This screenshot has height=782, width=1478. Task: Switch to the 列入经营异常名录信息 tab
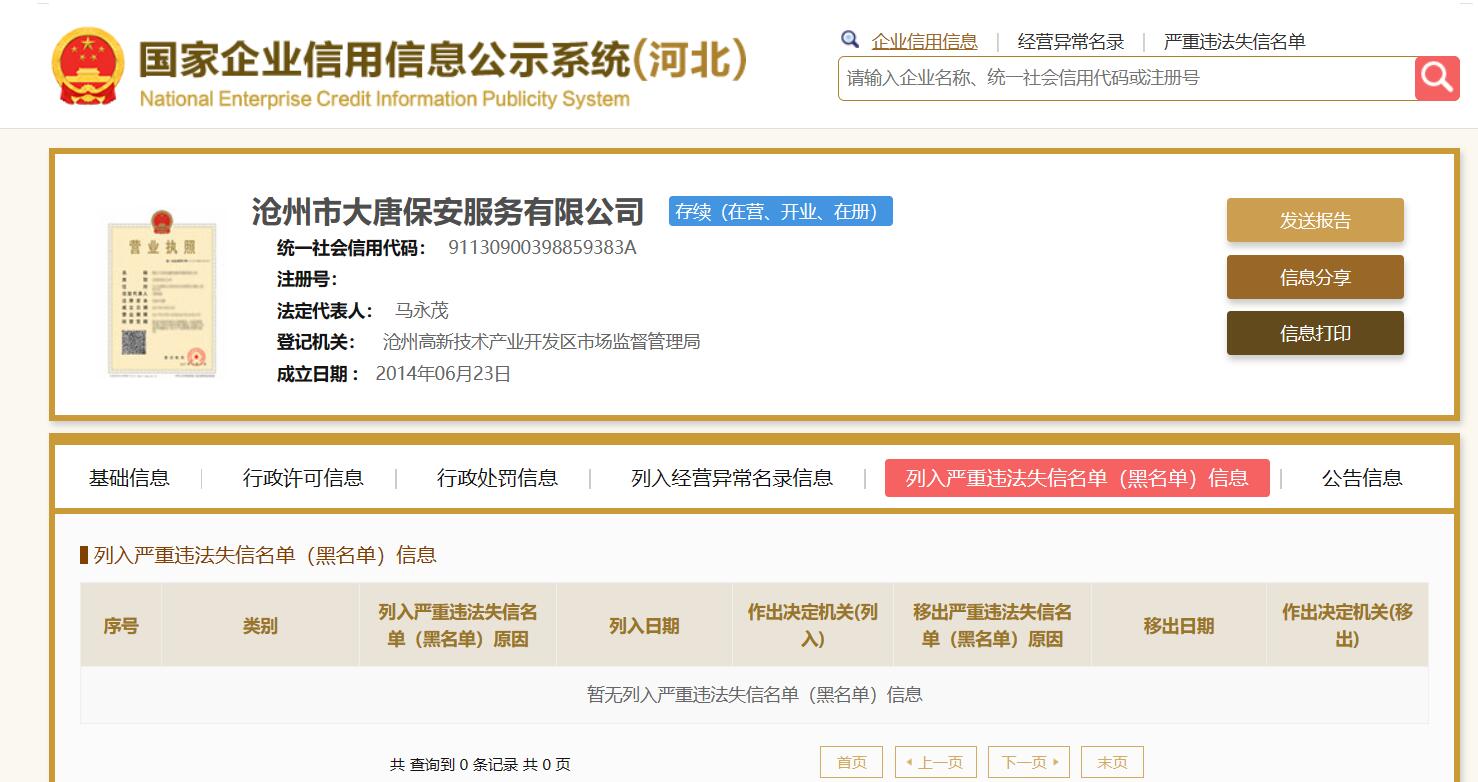coord(732,478)
